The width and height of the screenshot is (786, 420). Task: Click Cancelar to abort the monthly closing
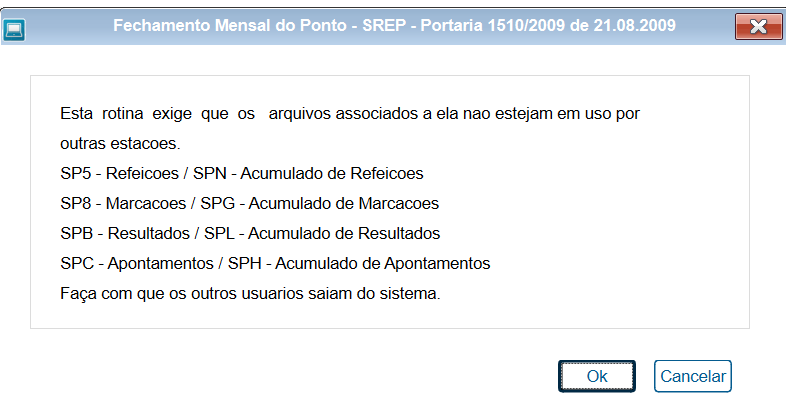tap(693, 376)
